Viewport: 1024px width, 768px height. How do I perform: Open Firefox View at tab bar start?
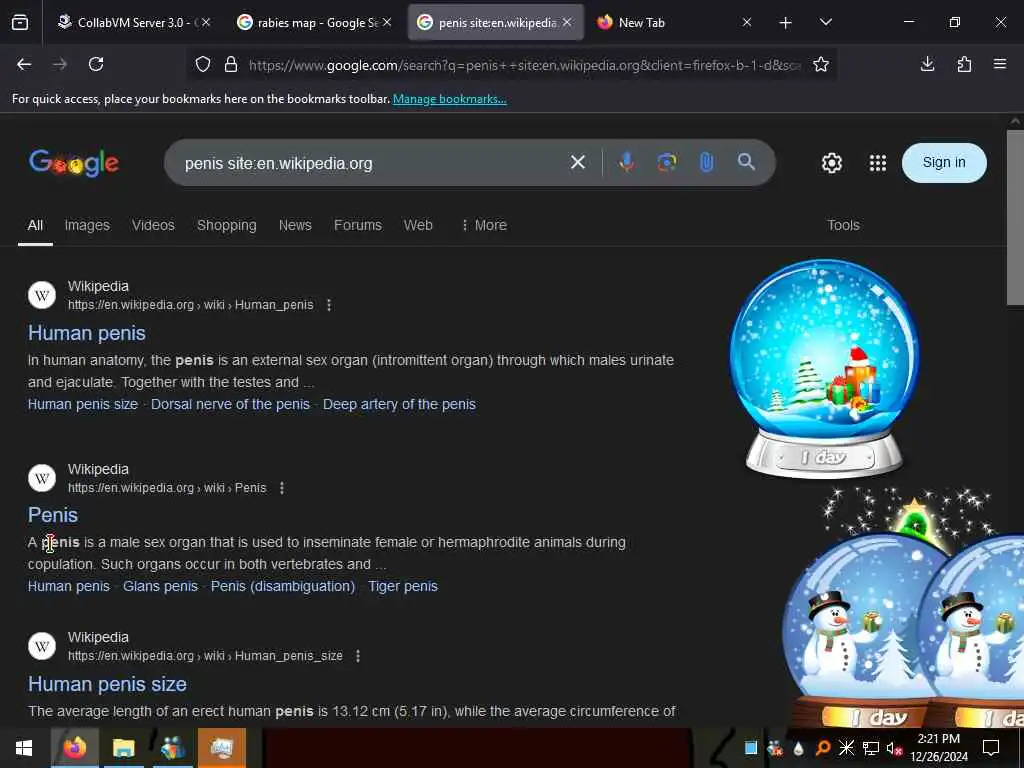[20, 22]
